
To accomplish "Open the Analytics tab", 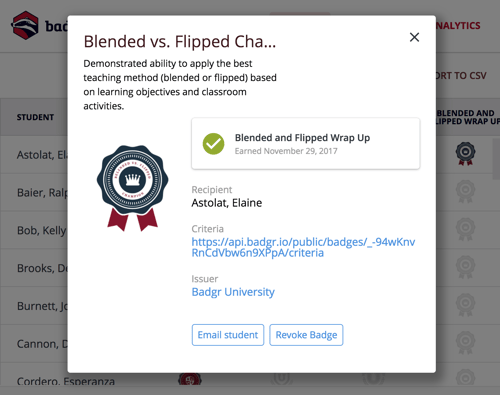I will pos(458,26).
